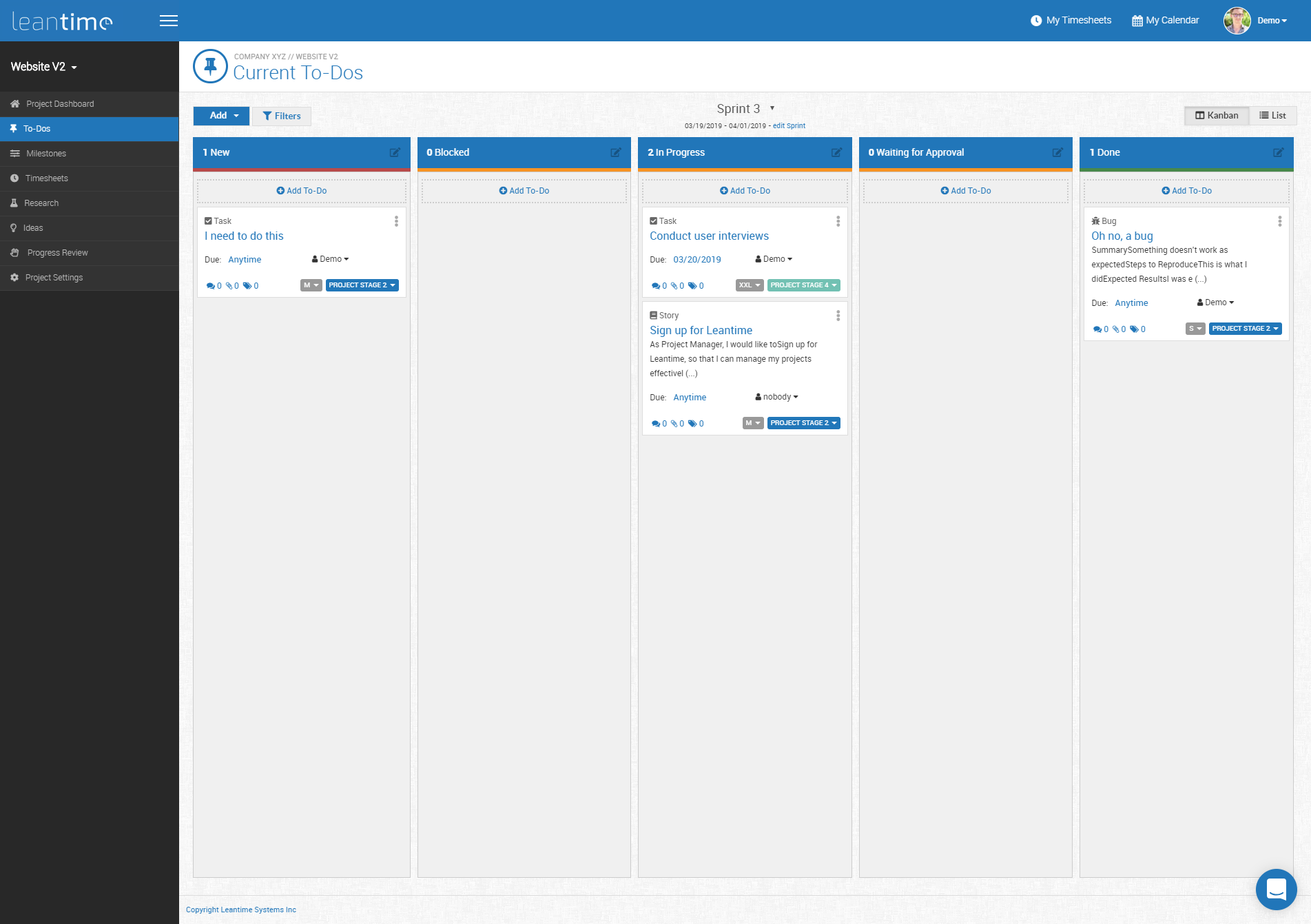Add To-Do in the Blocked column
The image size is (1311, 924).
tap(524, 191)
